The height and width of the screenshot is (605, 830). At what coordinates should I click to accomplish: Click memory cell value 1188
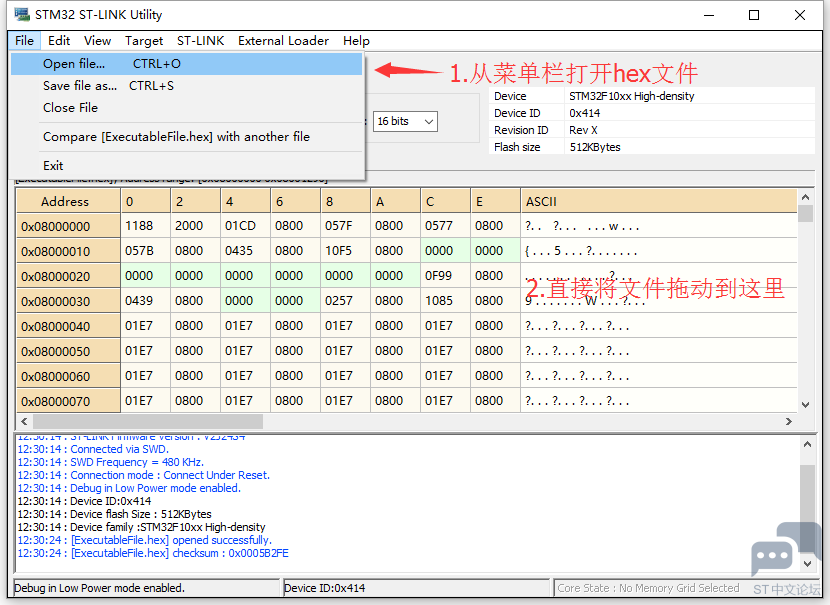pyautogui.click(x=146, y=226)
